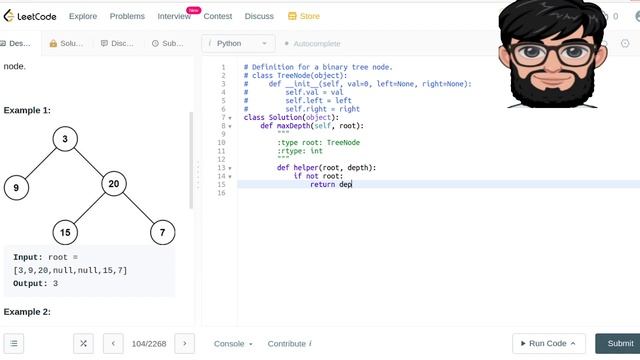Switch to the Discuss tab

[x=118, y=43]
